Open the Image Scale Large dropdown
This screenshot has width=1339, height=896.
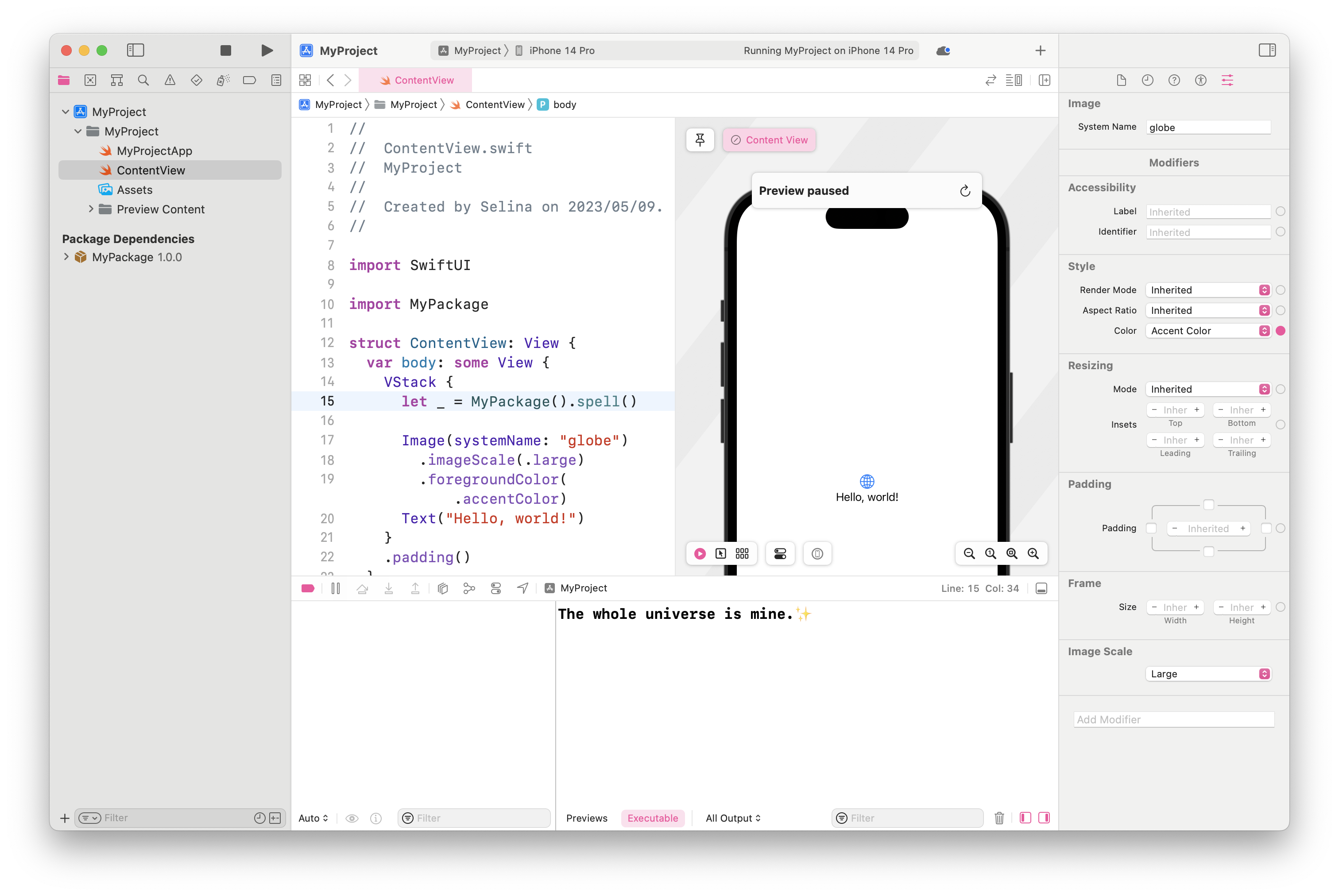coord(1207,674)
